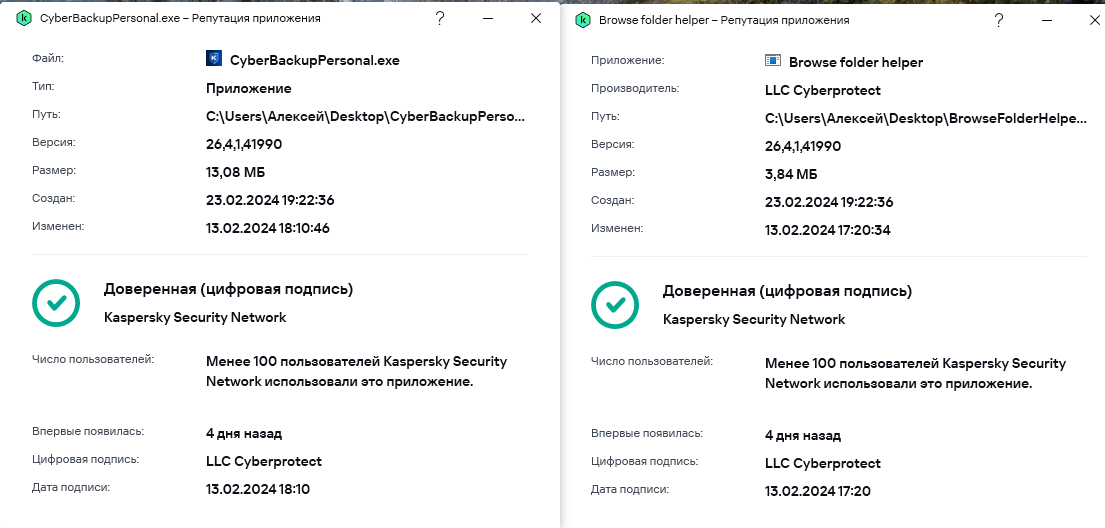Close the CyberBackupPersonal.exe reputation window
Viewport: 1105px width, 528px height.
[536, 19]
